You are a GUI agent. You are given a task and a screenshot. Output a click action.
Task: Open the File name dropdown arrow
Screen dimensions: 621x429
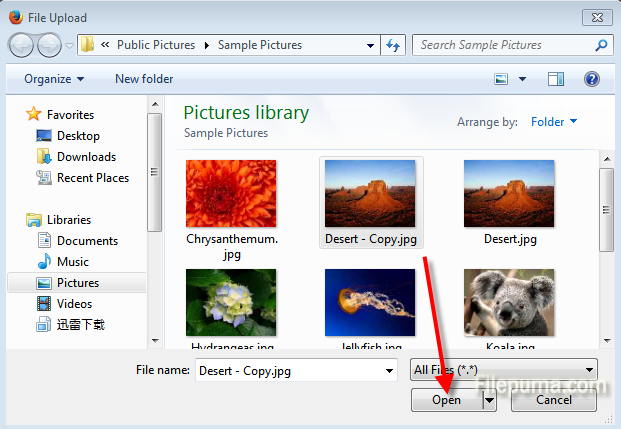[x=389, y=371]
